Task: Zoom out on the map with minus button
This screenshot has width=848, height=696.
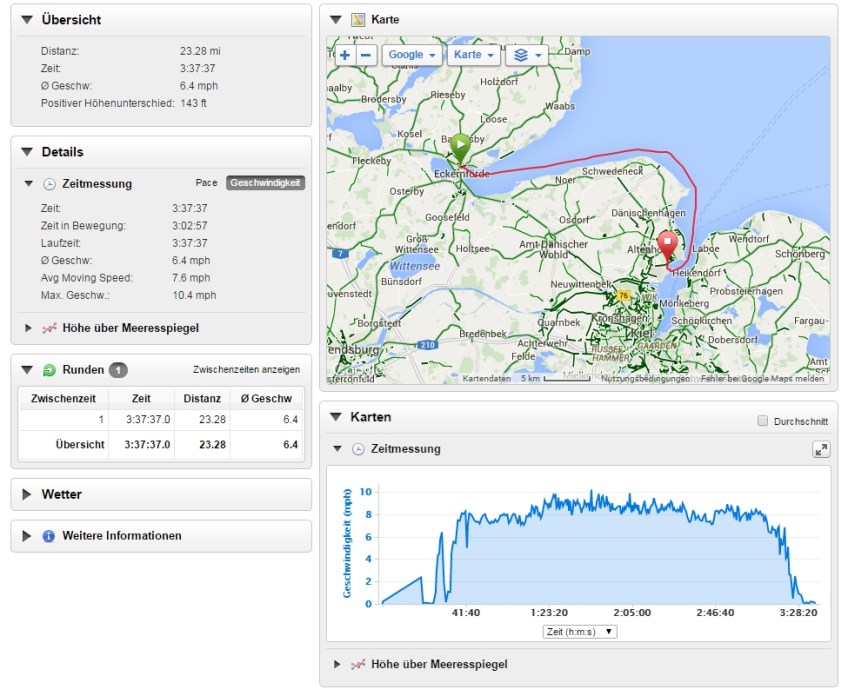Action: coord(366,55)
